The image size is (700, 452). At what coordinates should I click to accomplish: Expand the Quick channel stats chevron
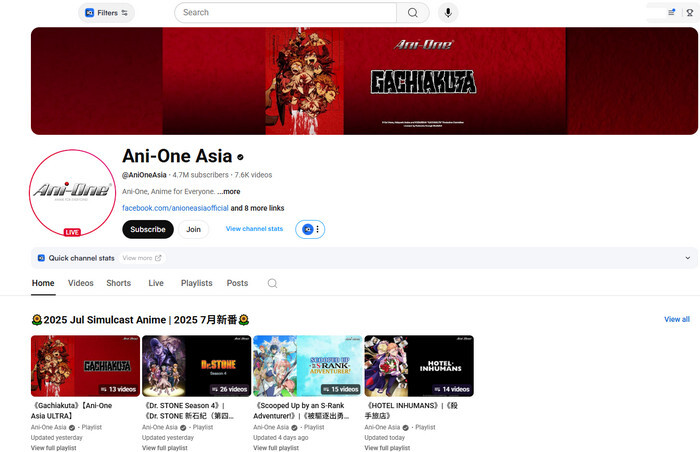(x=688, y=258)
